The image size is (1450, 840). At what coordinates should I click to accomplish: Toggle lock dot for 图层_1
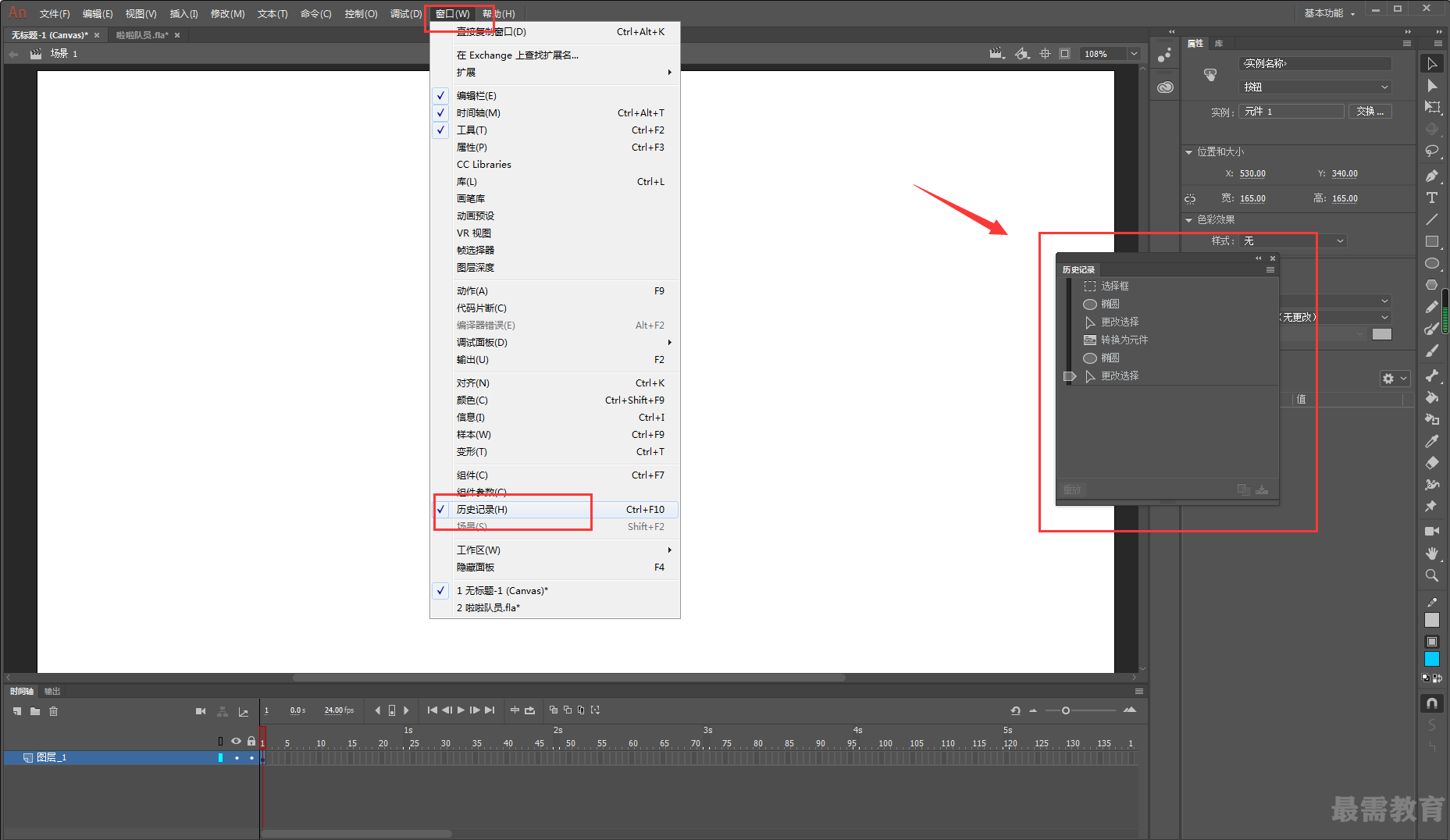251,758
